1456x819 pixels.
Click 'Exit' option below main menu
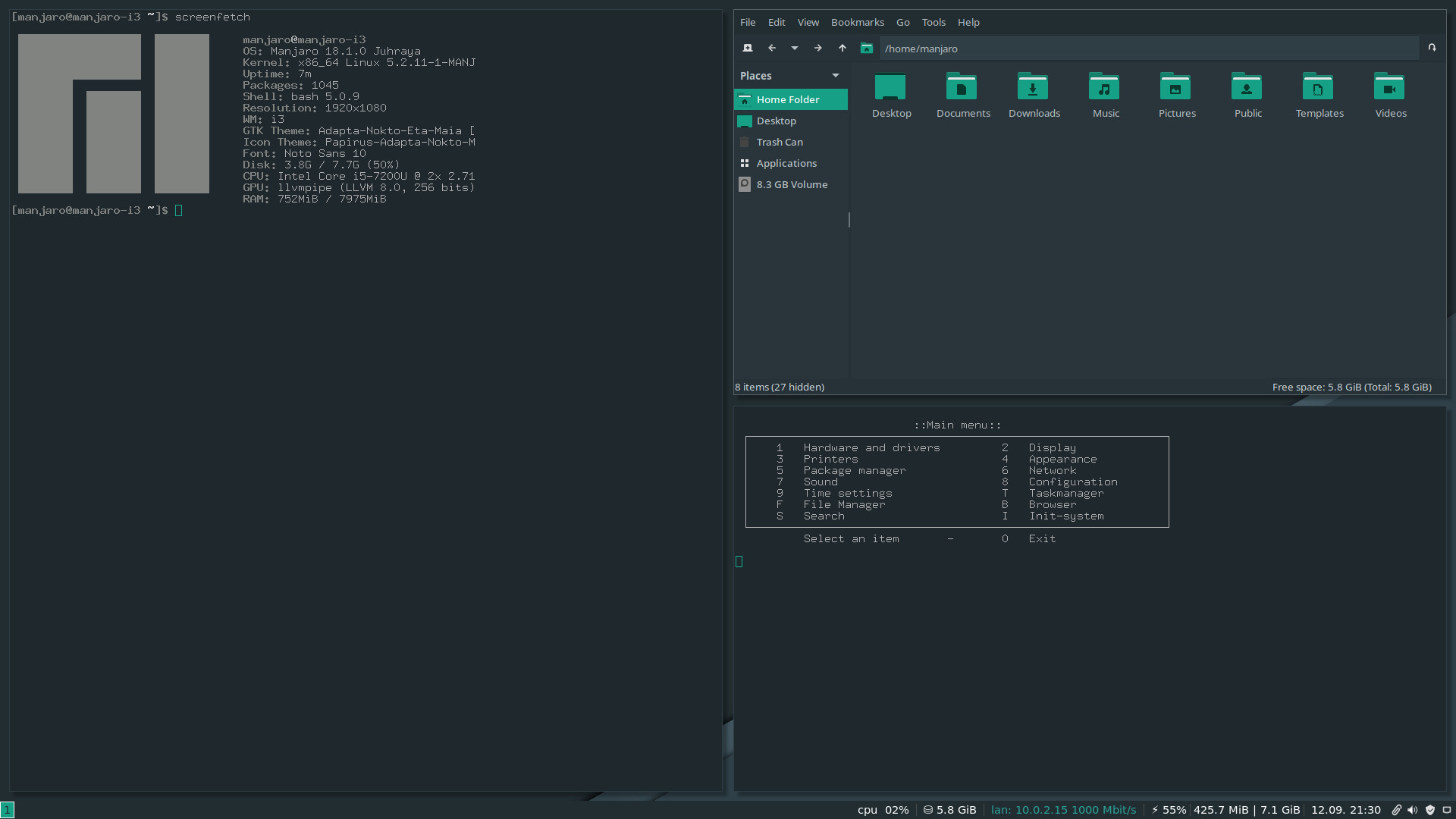tap(1042, 538)
